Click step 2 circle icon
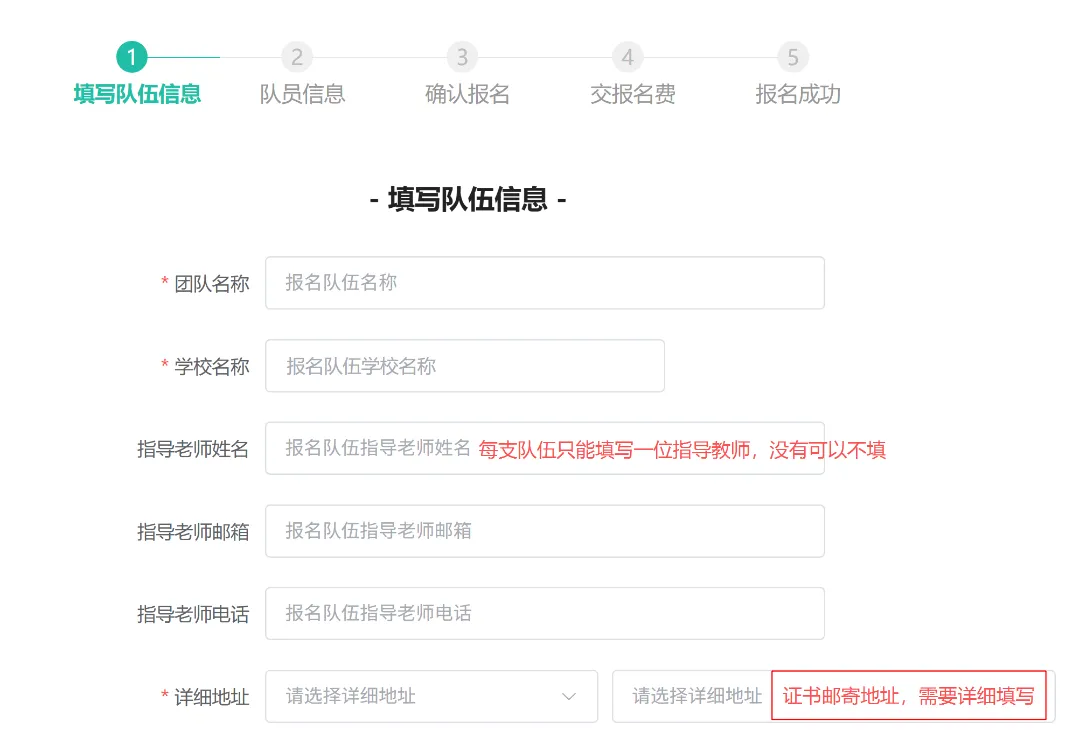Viewport: 1080px width, 751px height. point(297,57)
